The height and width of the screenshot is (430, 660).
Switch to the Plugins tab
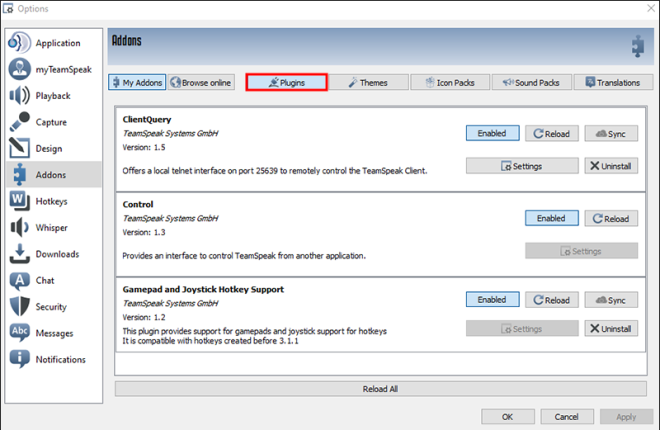(286, 82)
